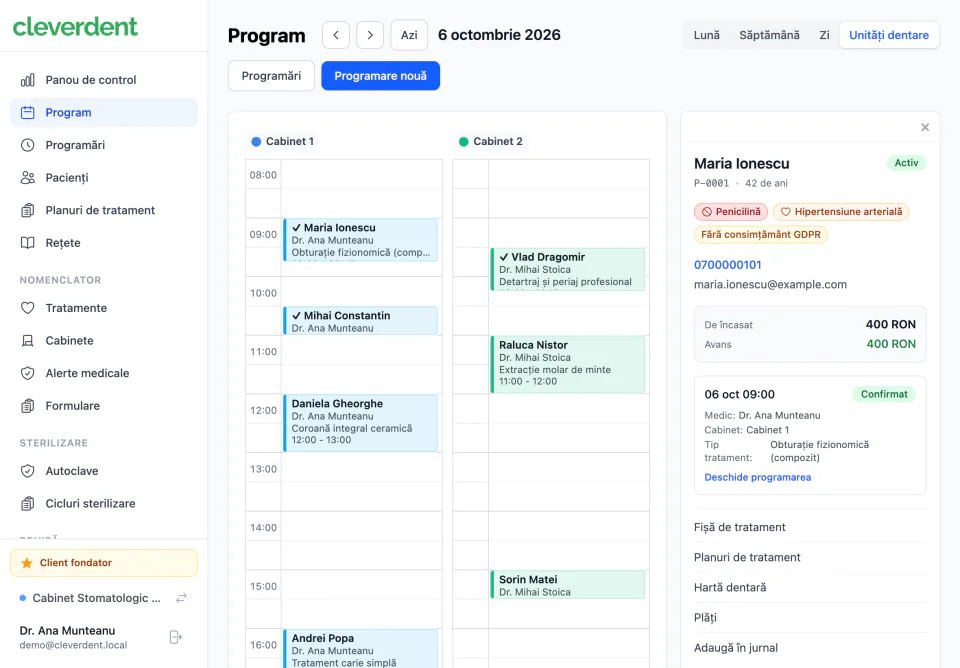
Task: Jump to today with Azi button
Action: 409,35
